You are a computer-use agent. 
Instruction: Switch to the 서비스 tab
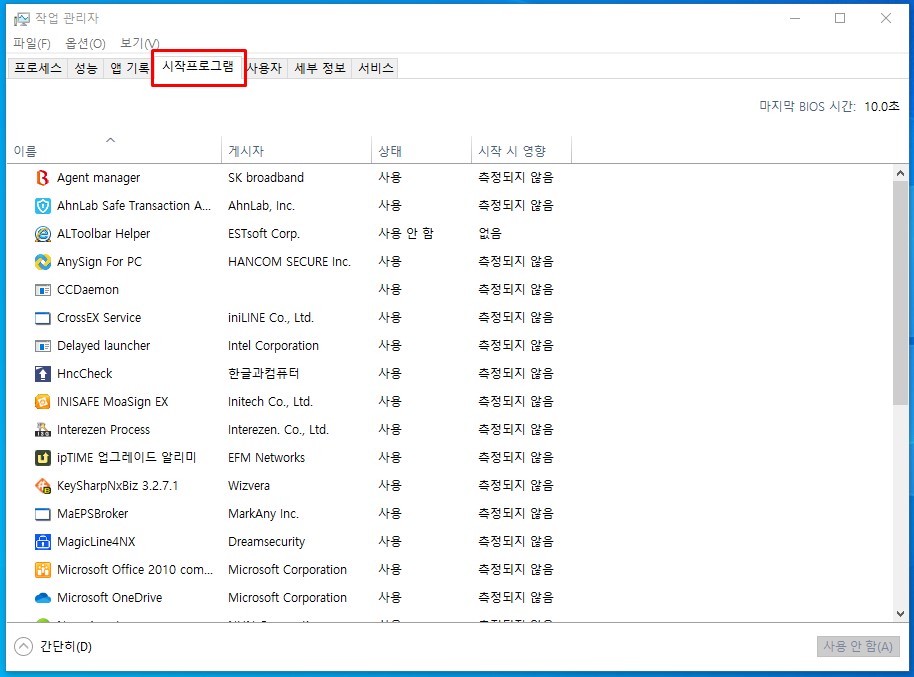pos(375,68)
